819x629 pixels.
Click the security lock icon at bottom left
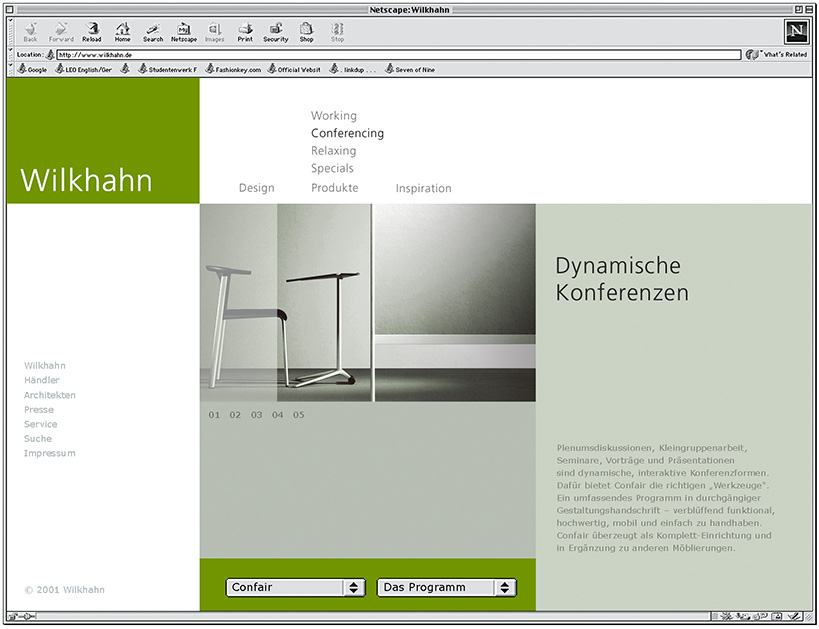click(13, 617)
